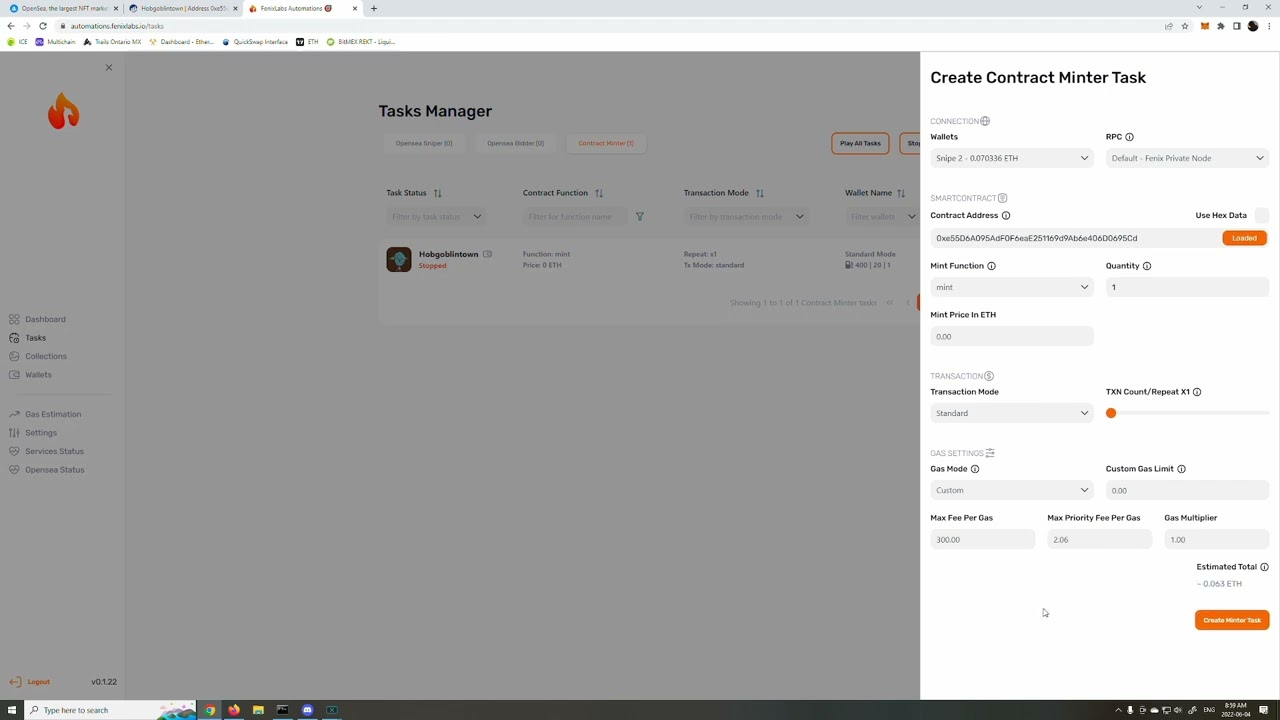Click the function name filter funnel icon
Screen dimensions: 1280x720
point(639,217)
